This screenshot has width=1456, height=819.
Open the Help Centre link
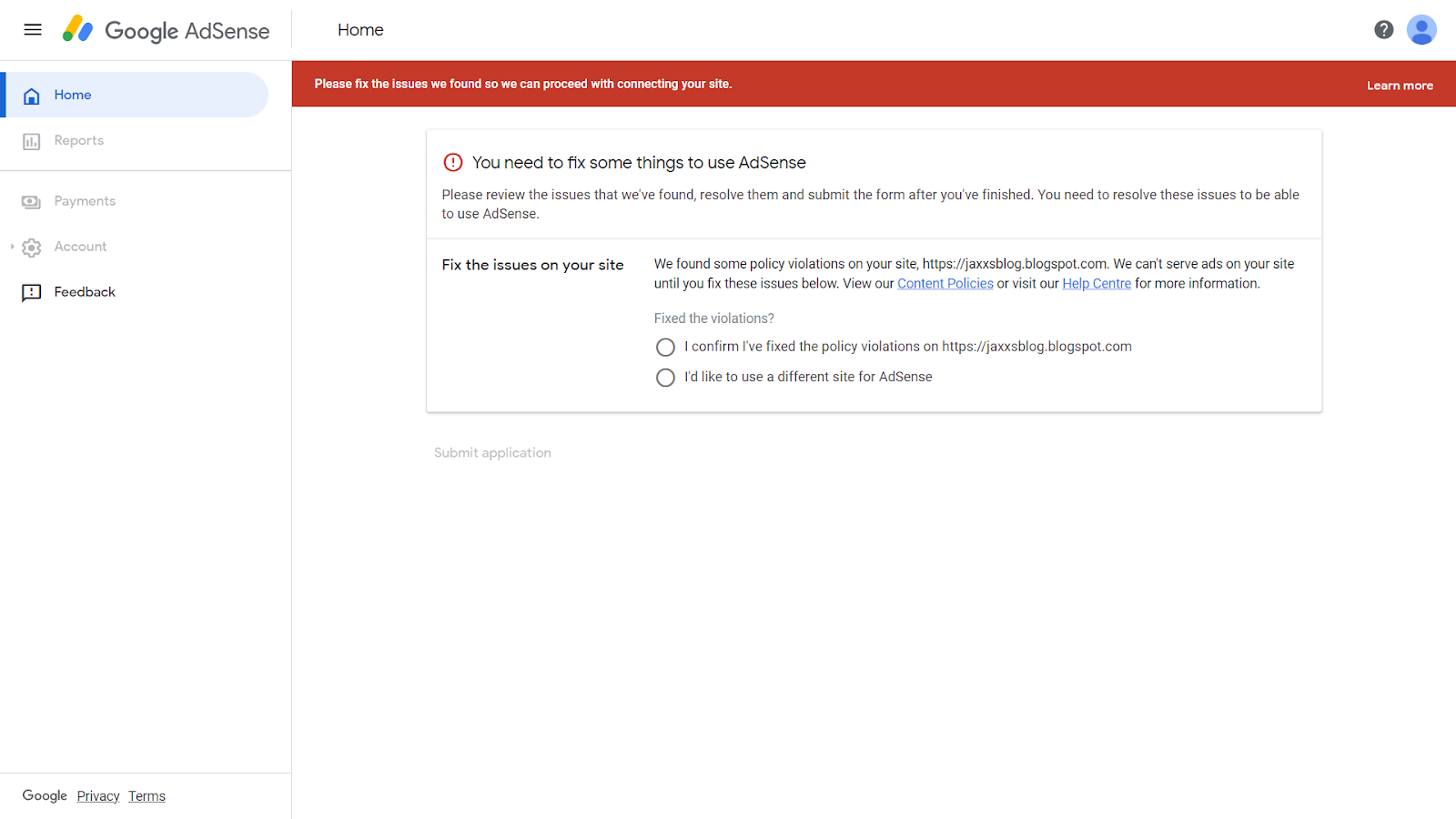coord(1097,284)
